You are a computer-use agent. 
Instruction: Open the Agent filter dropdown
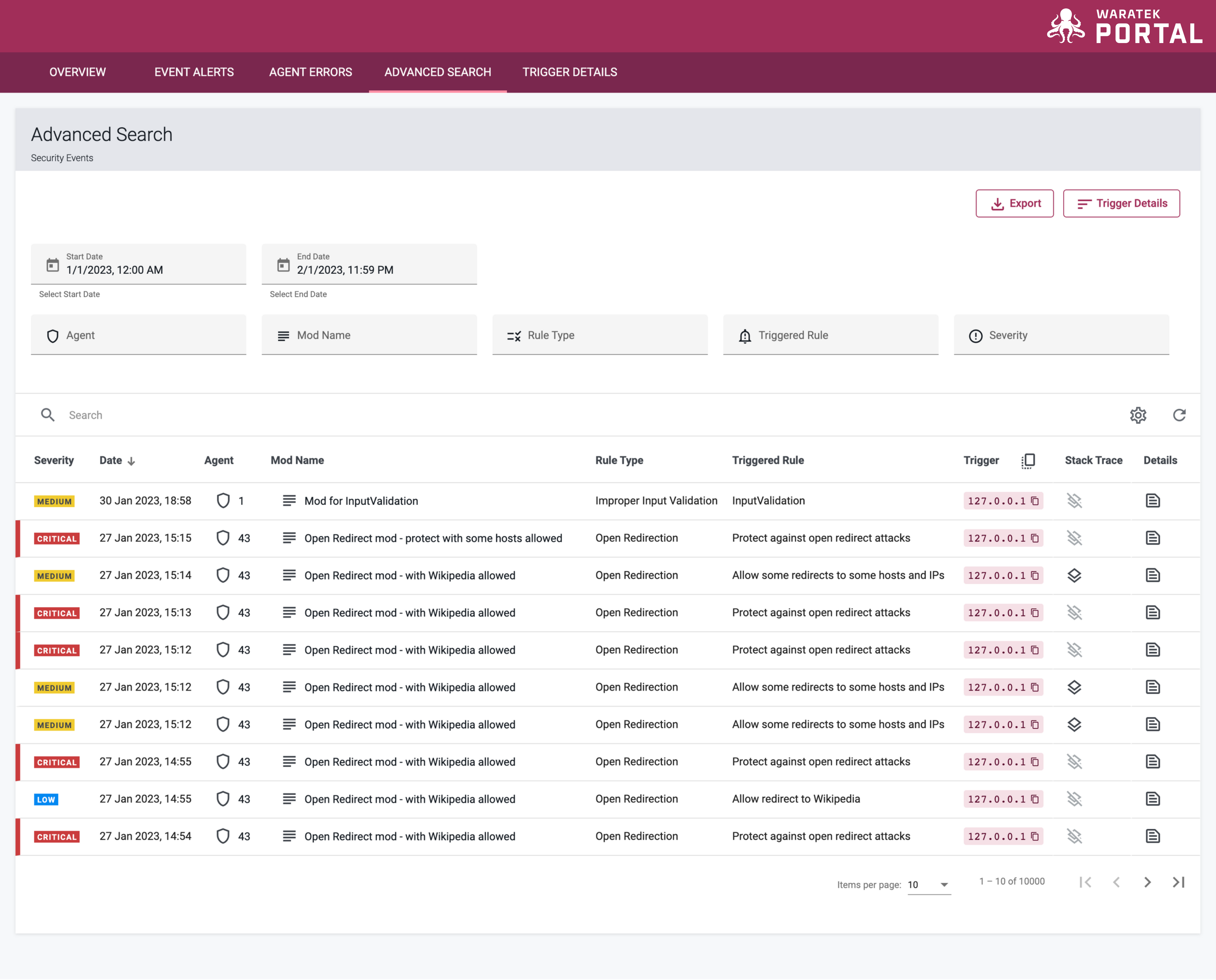pyautogui.click(x=138, y=335)
